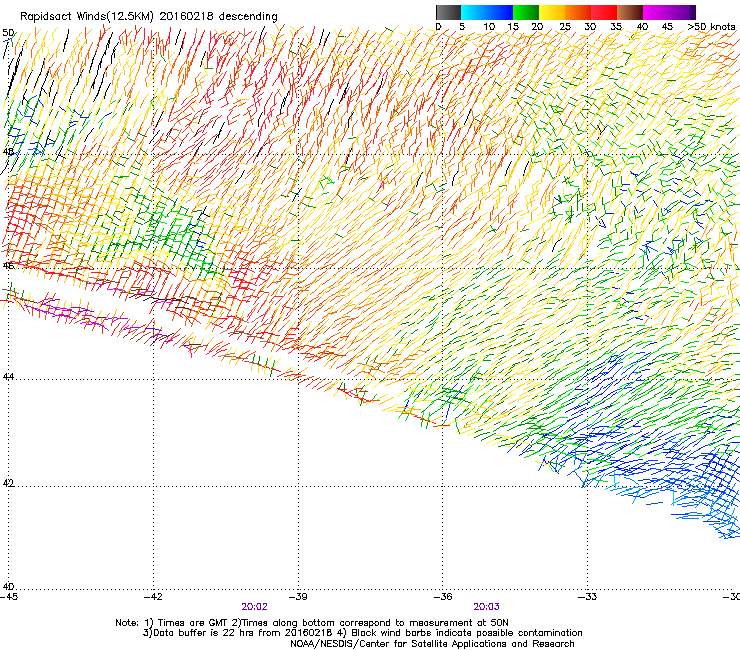
Task: Click the longitude label -36
Action: click(443, 597)
